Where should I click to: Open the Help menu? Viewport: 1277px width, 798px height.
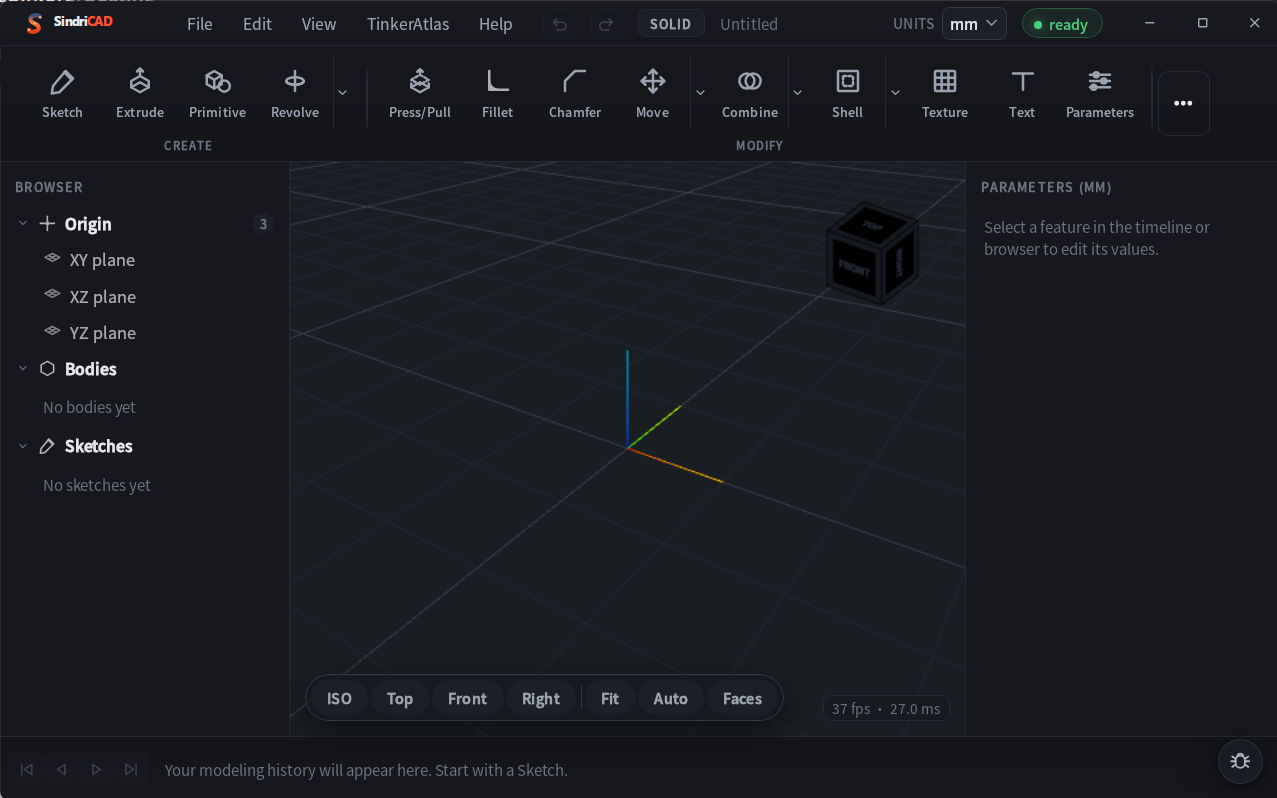(496, 24)
